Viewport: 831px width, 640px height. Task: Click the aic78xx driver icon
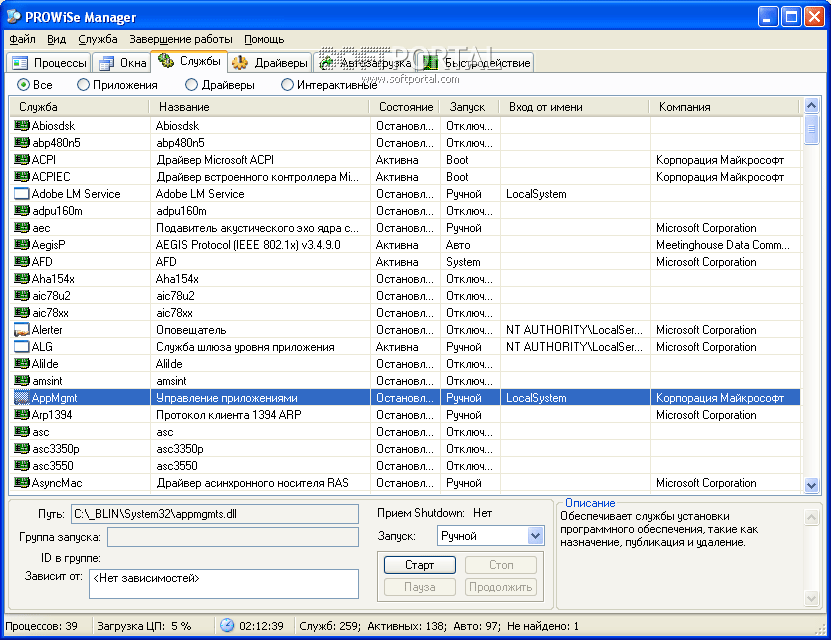[21, 313]
